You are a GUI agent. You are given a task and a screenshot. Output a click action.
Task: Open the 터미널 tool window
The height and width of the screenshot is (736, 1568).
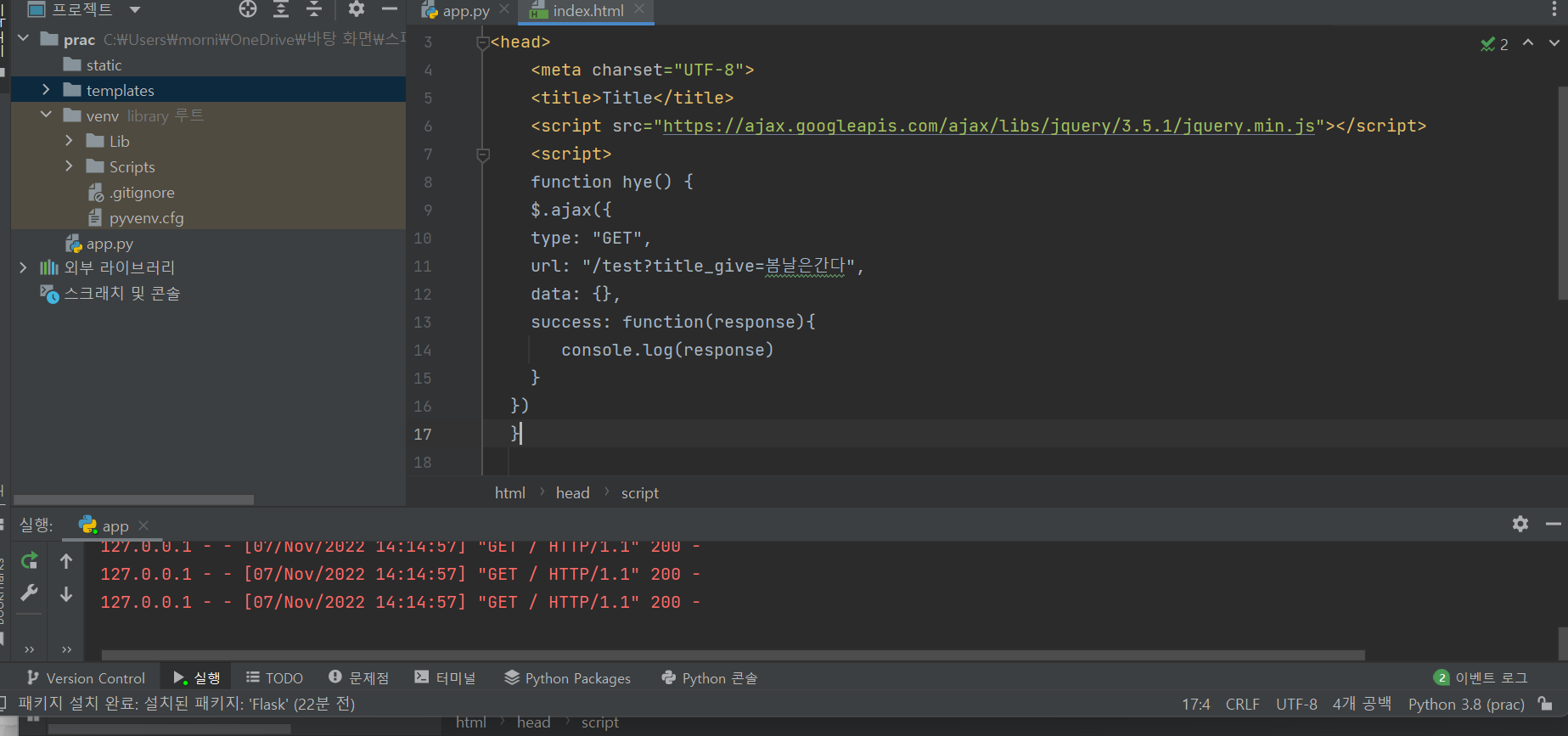coord(445,678)
